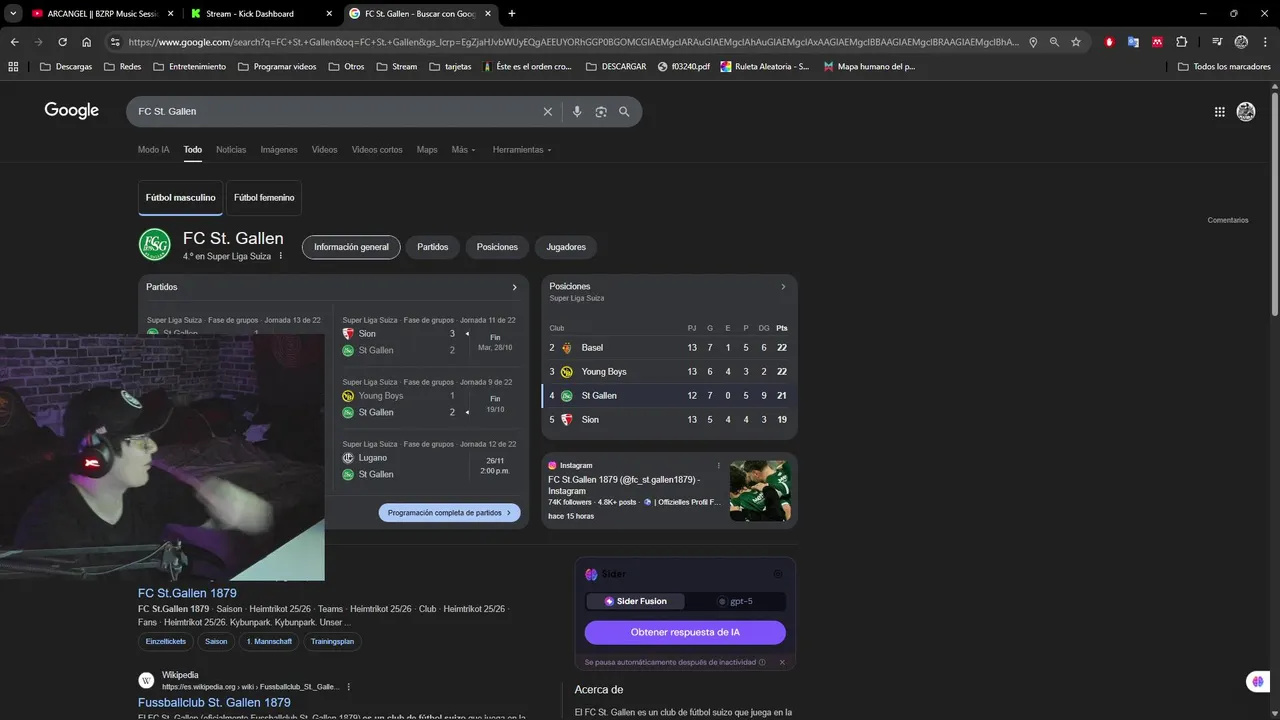Open the Descargas bookmarks folder
This screenshot has width=1280, height=720.
coord(66,66)
